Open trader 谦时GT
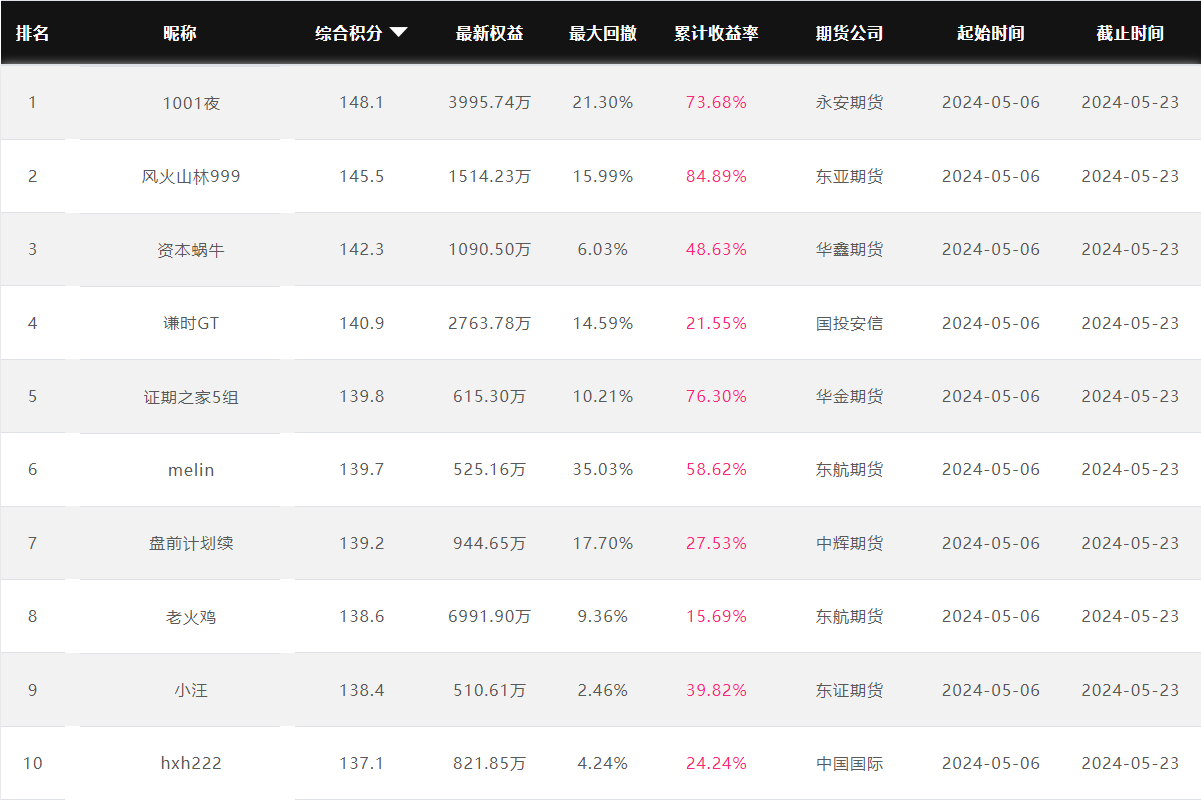 click(191, 323)
